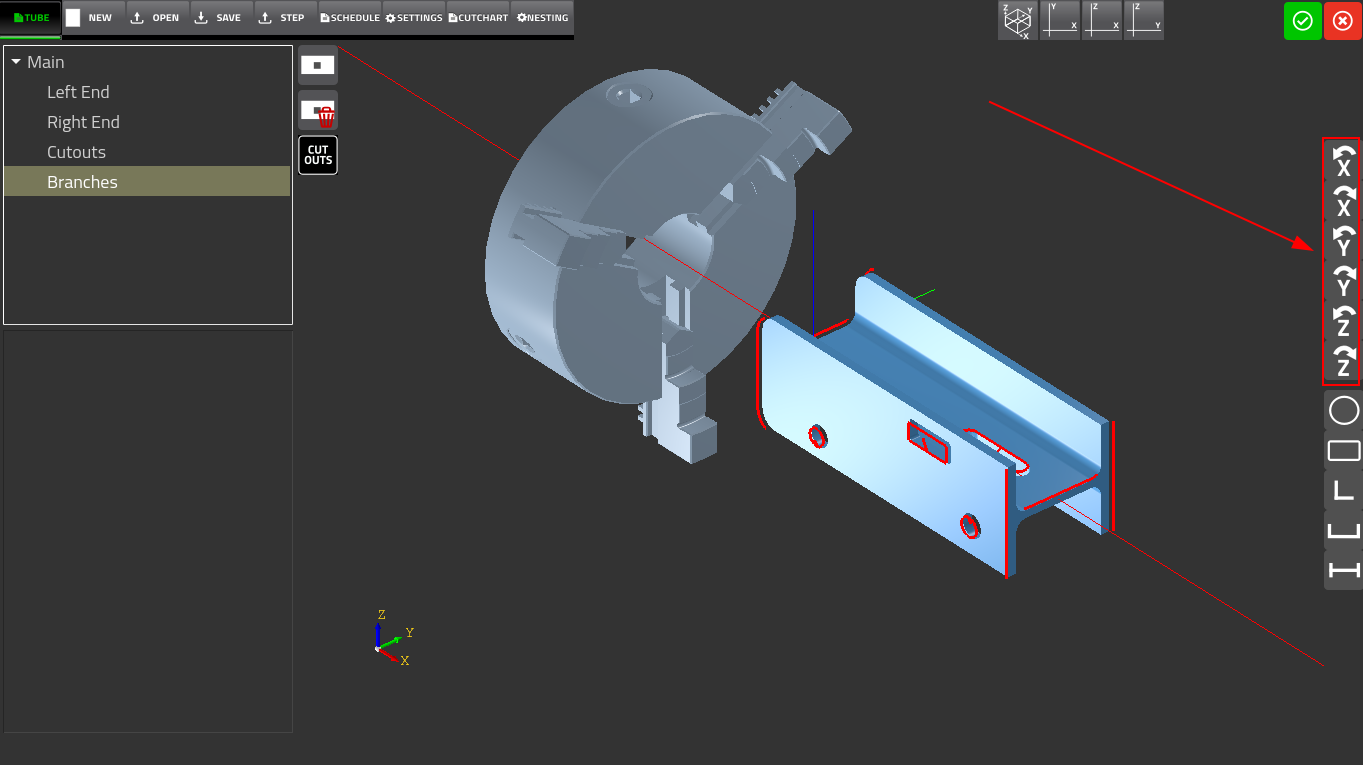The height and width of the screenshot is (765, 1363).
Task: Select the round tube profile icon
Action: pyautogui.click(x=1343, y=410)
